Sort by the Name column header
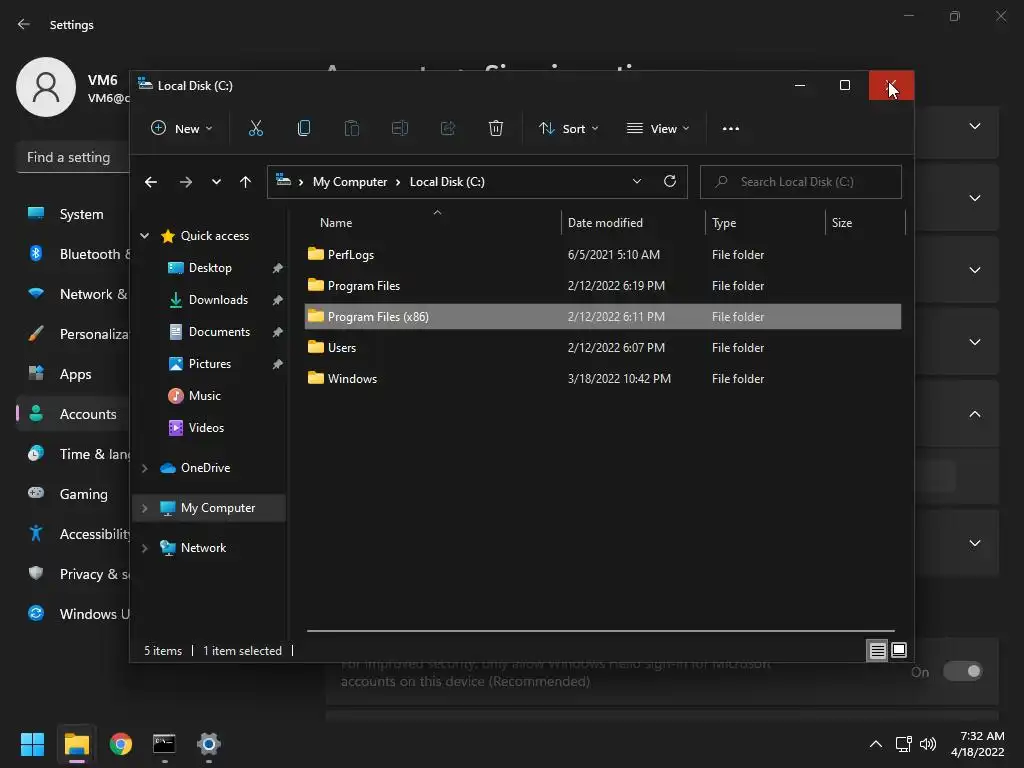 pos(433,223)
